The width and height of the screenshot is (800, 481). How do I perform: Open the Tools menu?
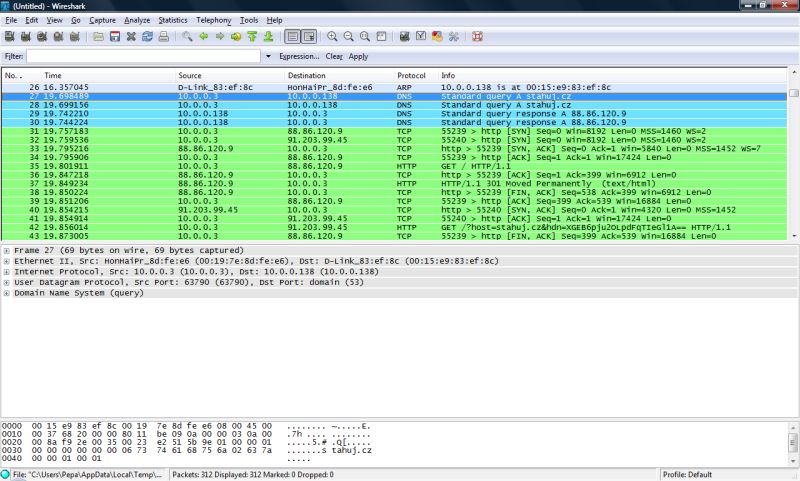249,20
